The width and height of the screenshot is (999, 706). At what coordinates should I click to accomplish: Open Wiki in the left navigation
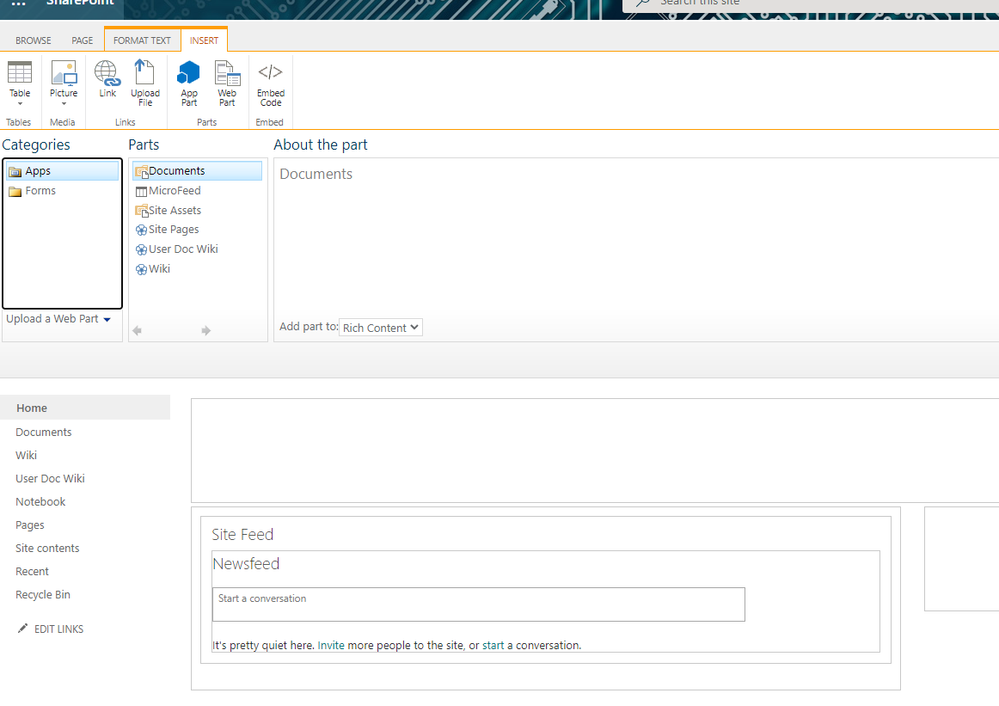[26, 455]
